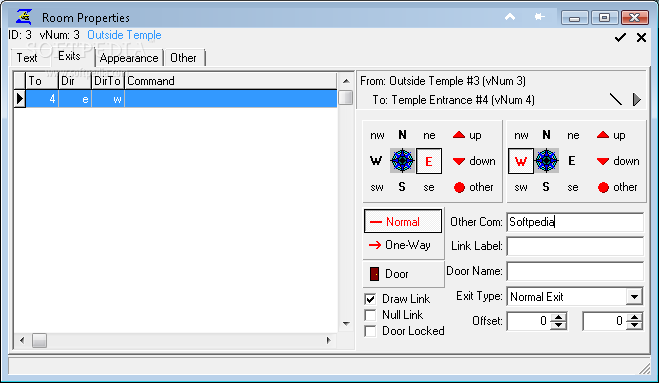Select nw in the From direction compass
Screen dimensions: 659x383
pos(377,135)
